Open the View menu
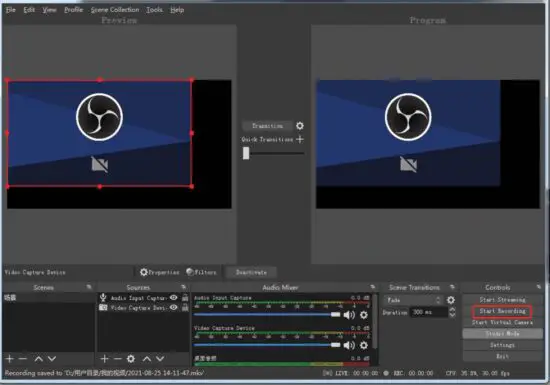This screenshot has width=550, height=385. (x=49, y=10)
